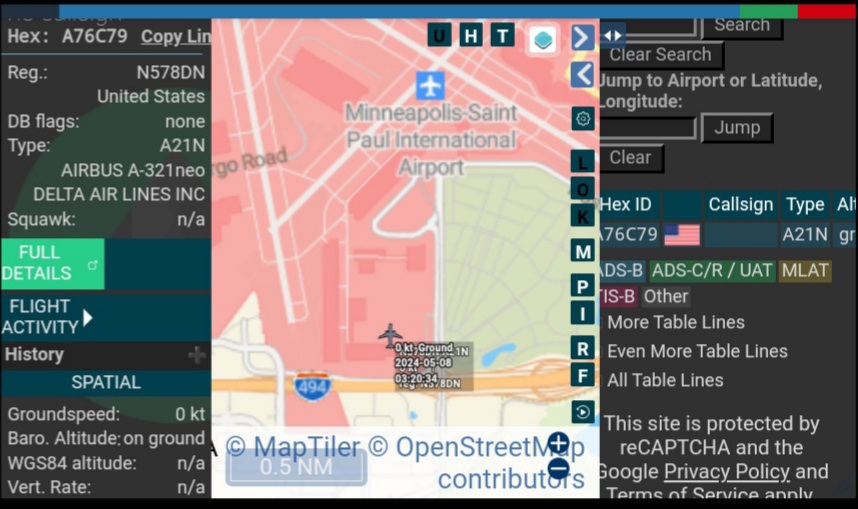Click the T map button
The width and height of the screenshot is (858, 509).
click(502, 36)
